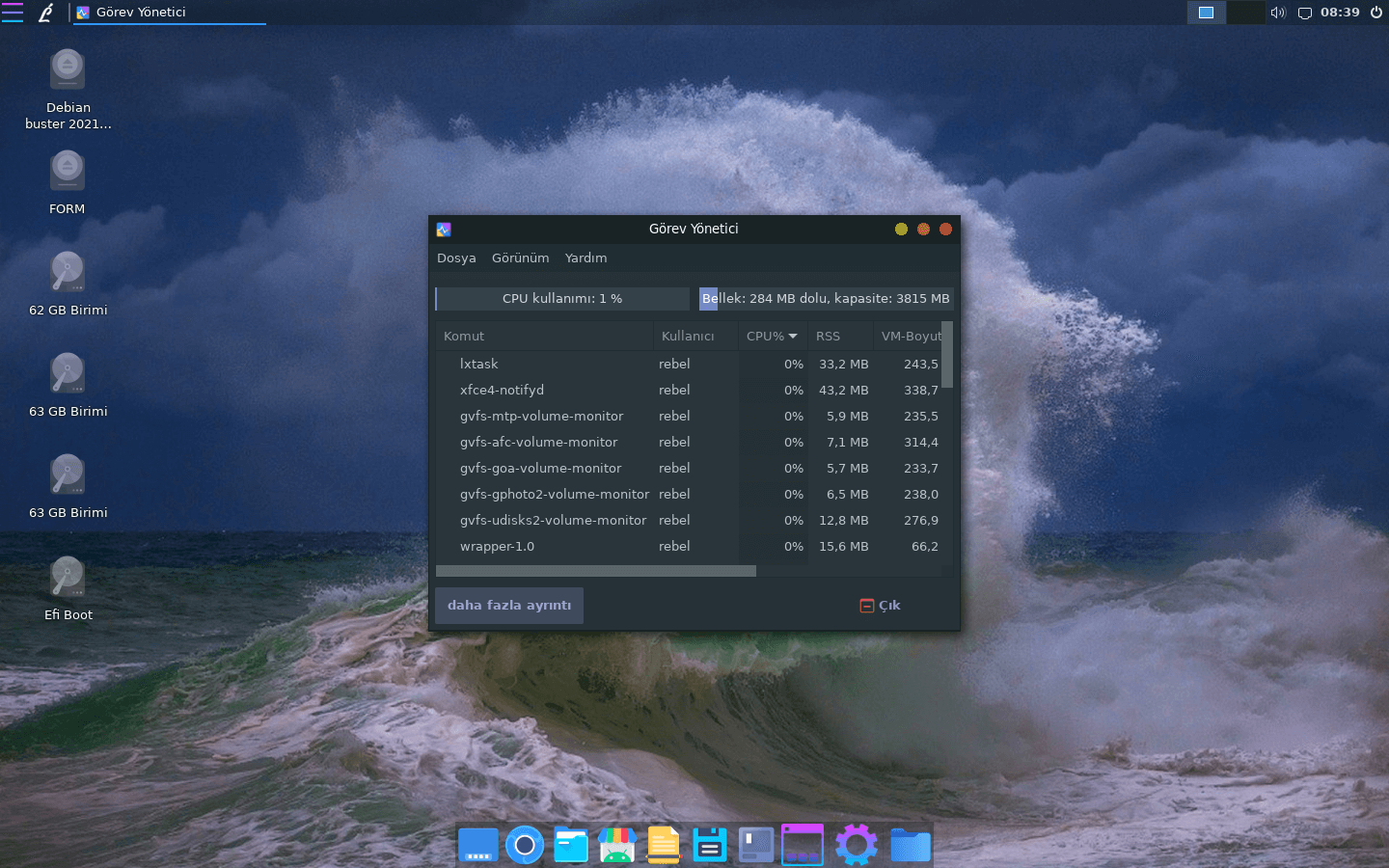This screenshot has width=1389, height=868.
Task: Click the Bellek memory usage bar
Action: (826, 299)
